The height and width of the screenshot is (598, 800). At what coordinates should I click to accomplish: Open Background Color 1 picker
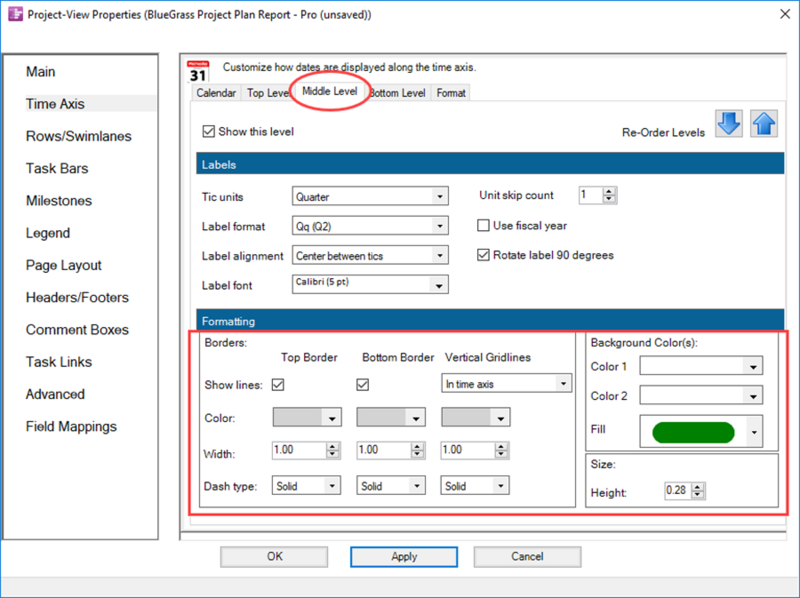[701, 366]
